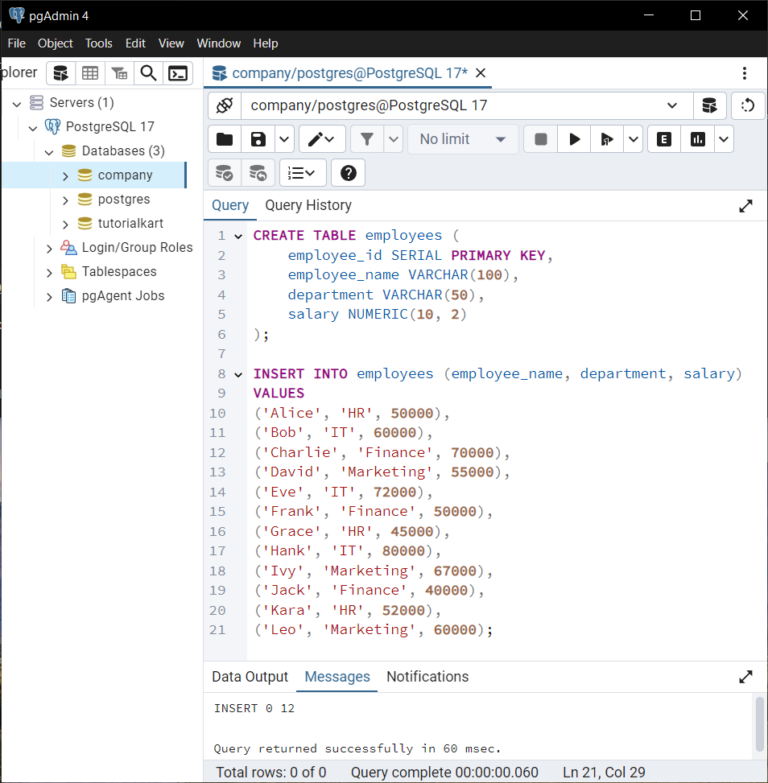
Task: Expand the postgres database node
Action: pyautogui.click(x=65, y=200)
